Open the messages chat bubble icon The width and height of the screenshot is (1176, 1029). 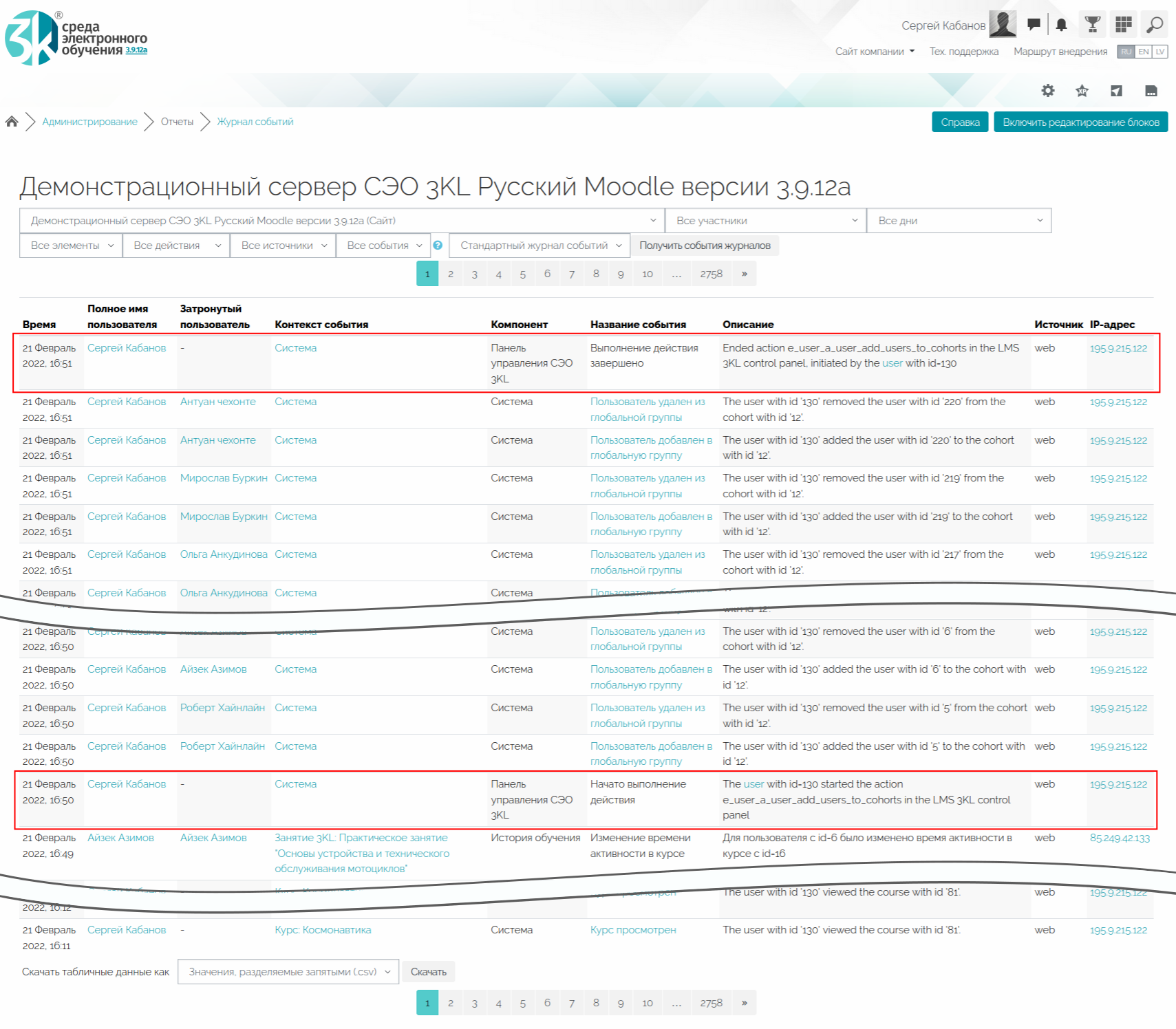coord(1033,25)
